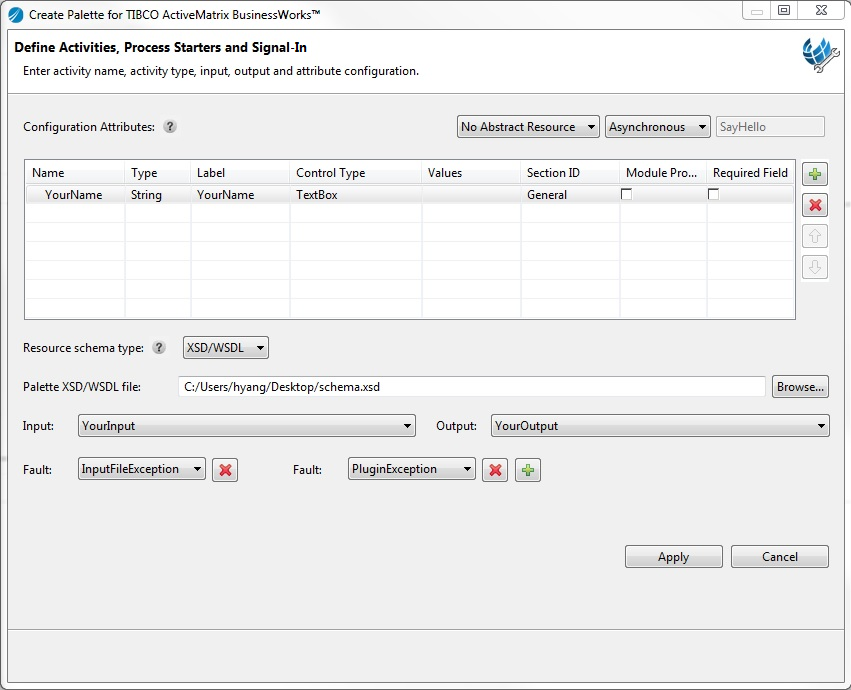851x690 pixels.
Task: Open the PluginException fault dropdown
Action: coord(411,469)
